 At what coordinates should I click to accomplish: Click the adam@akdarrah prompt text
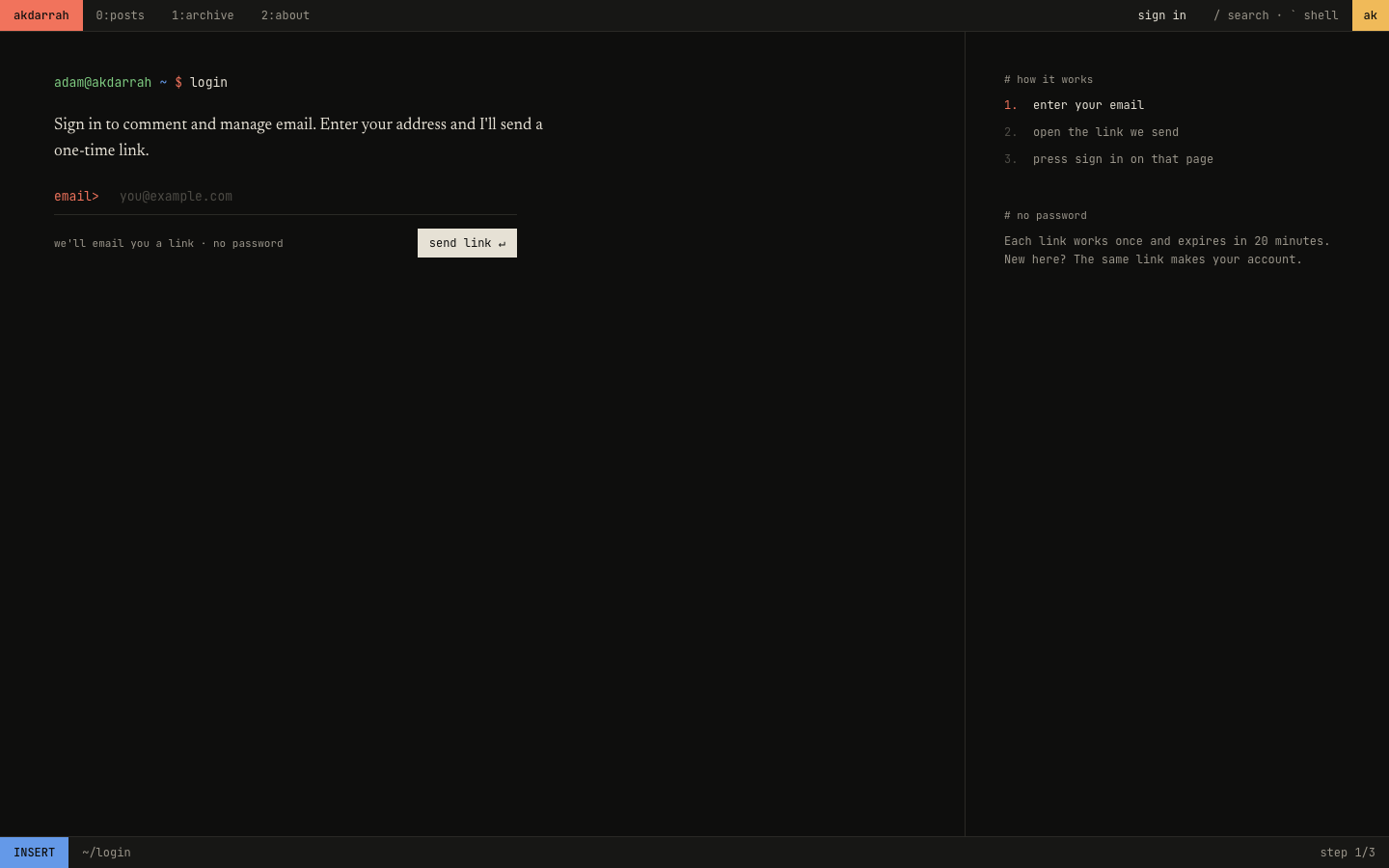coord(102,82)
